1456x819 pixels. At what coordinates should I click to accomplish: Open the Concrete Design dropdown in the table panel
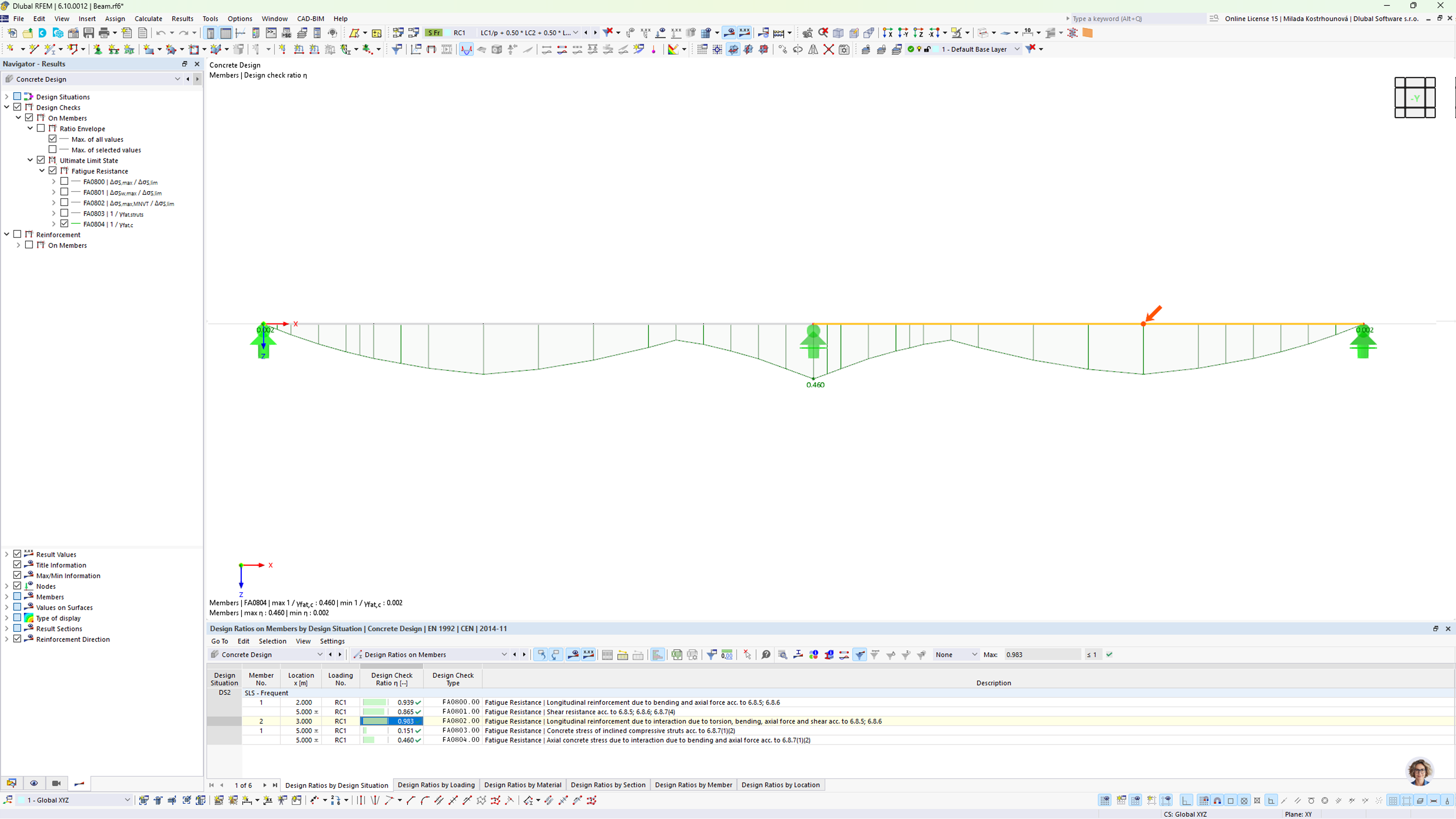(x=320, y=654)
